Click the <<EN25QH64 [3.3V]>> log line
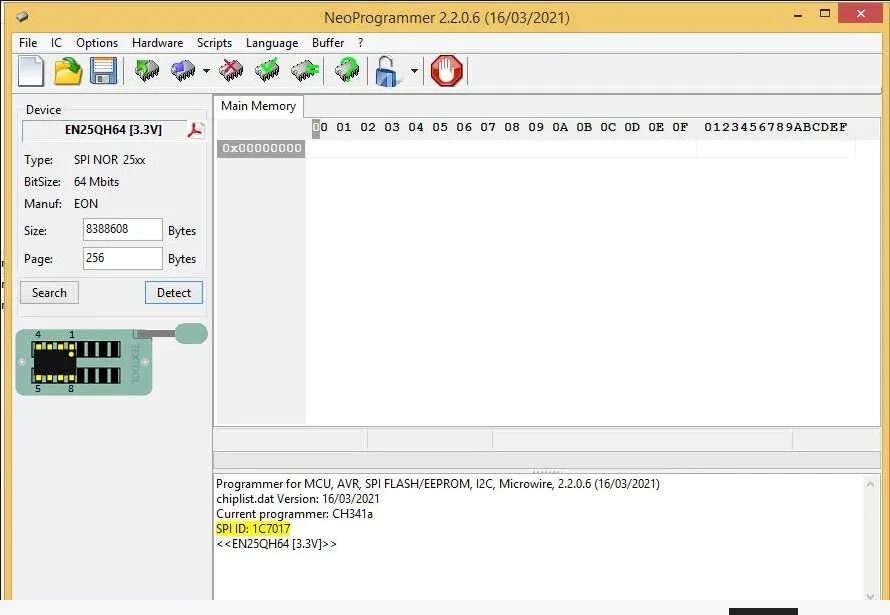The image size is (890, 615). coord(276,544)
